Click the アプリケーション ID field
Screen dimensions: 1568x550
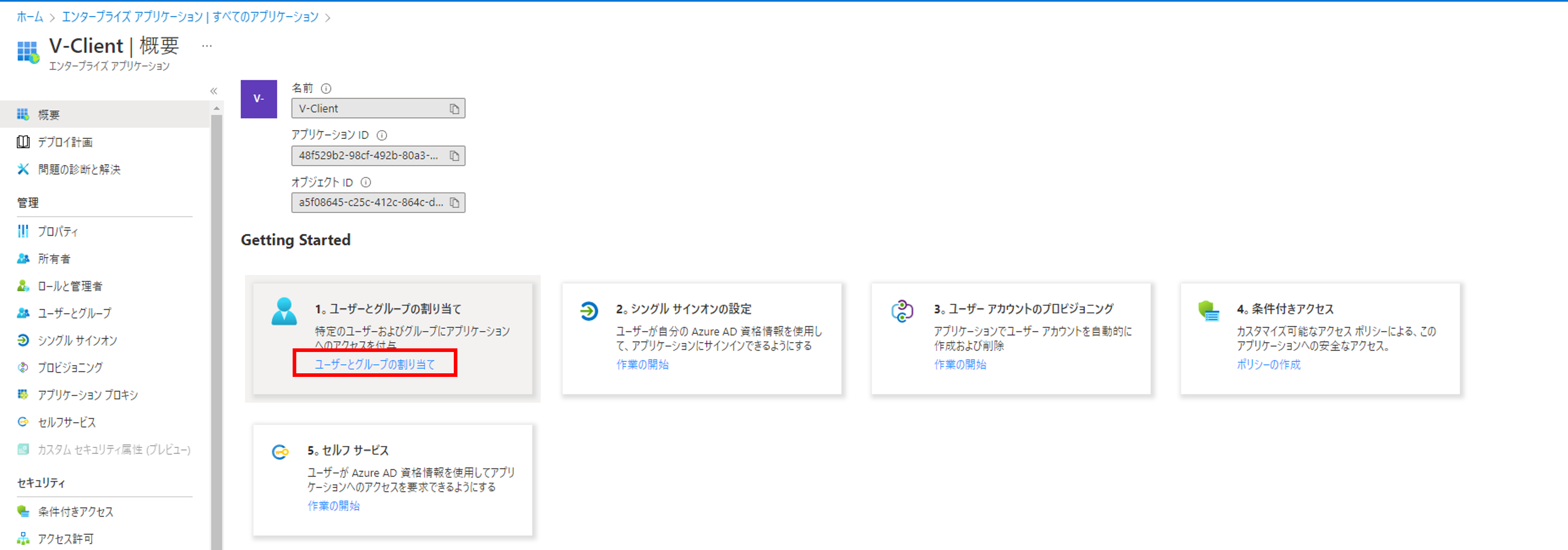pyautogui.click(x=378, y=156)
